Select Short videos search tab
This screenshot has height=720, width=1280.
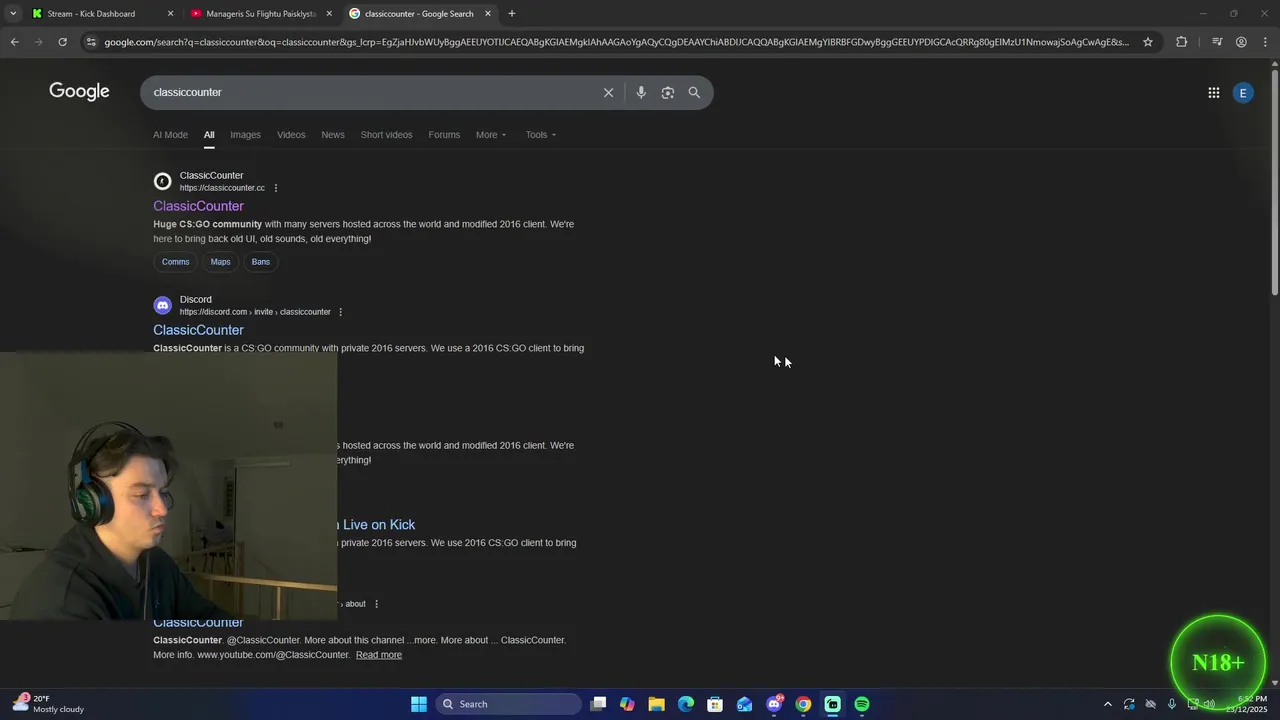click(386, 135)
